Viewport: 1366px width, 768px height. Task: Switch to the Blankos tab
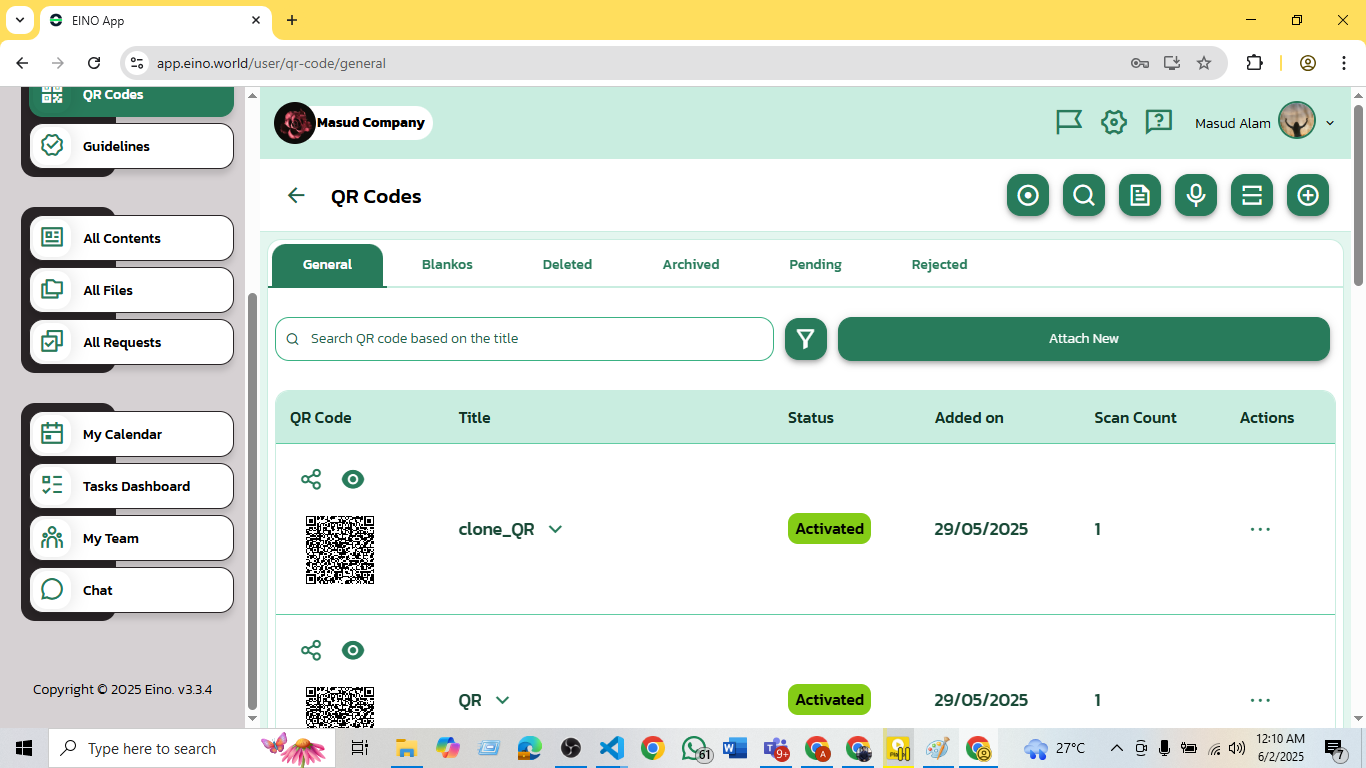[447, 265]
